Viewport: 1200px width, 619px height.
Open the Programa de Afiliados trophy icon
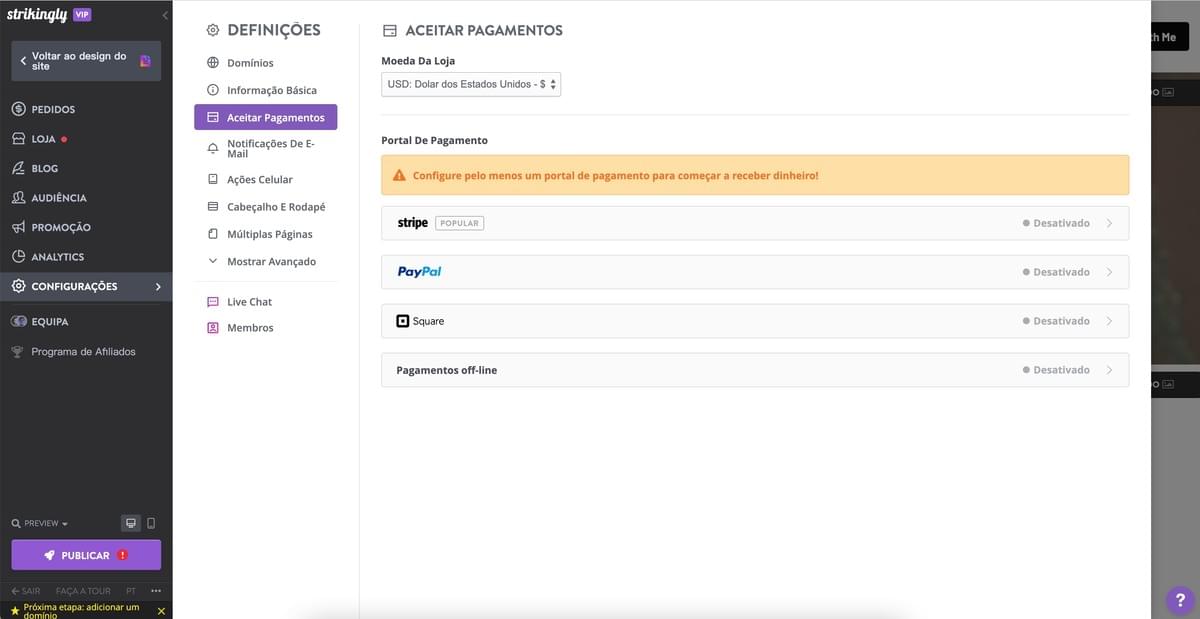coord(18,351)
